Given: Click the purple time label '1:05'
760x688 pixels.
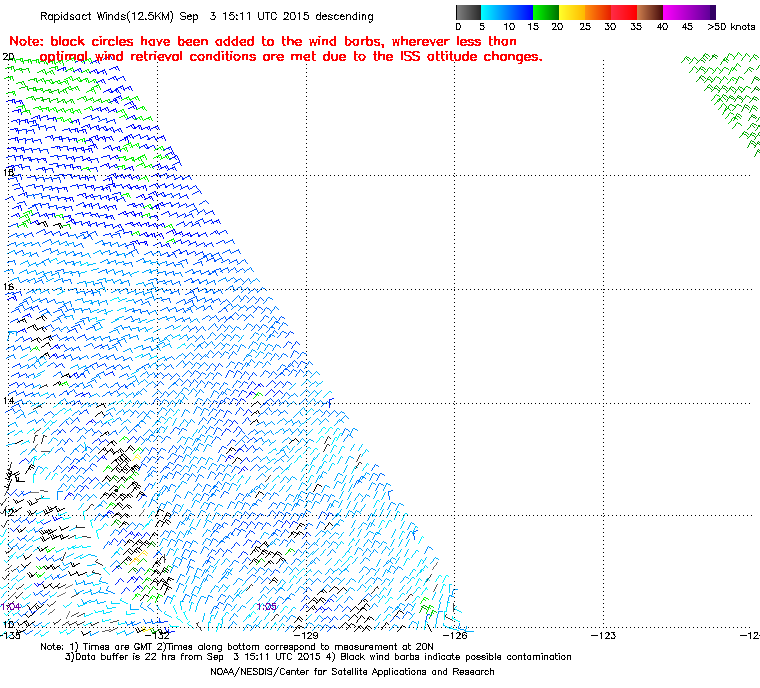Looking at the screenshot, I should 267,607.
